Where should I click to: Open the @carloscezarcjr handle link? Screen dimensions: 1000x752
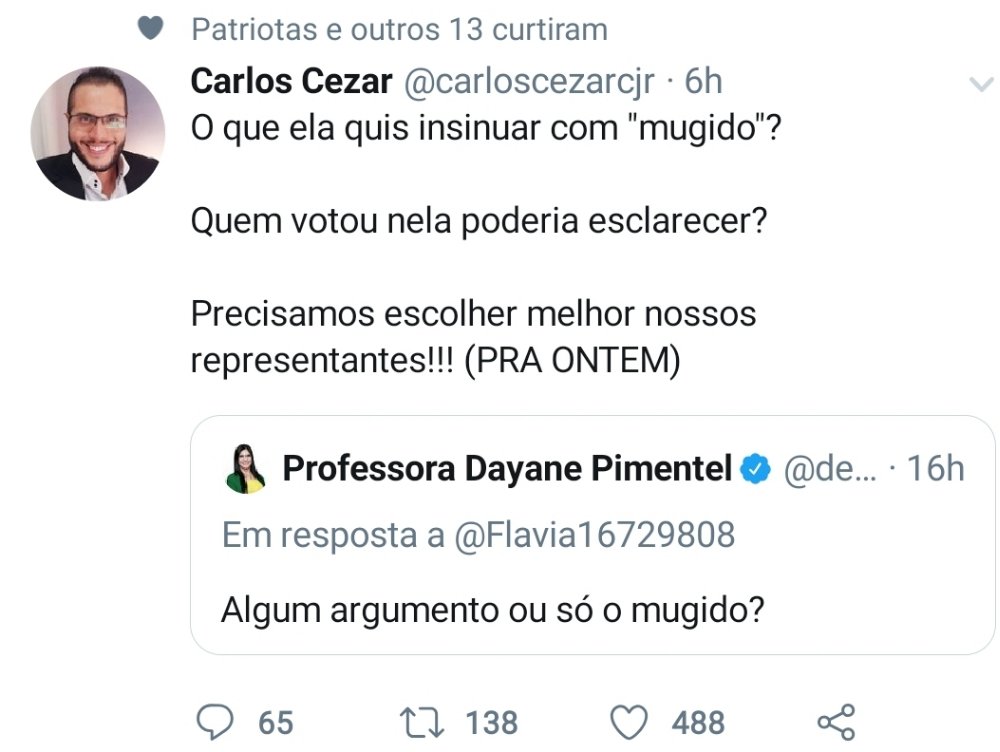pyautogui.click(x=529, y=82)
